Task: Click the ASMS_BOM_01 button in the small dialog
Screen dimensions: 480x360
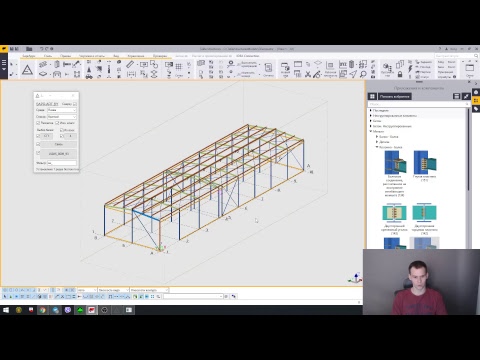Action: tap(59, 154)
